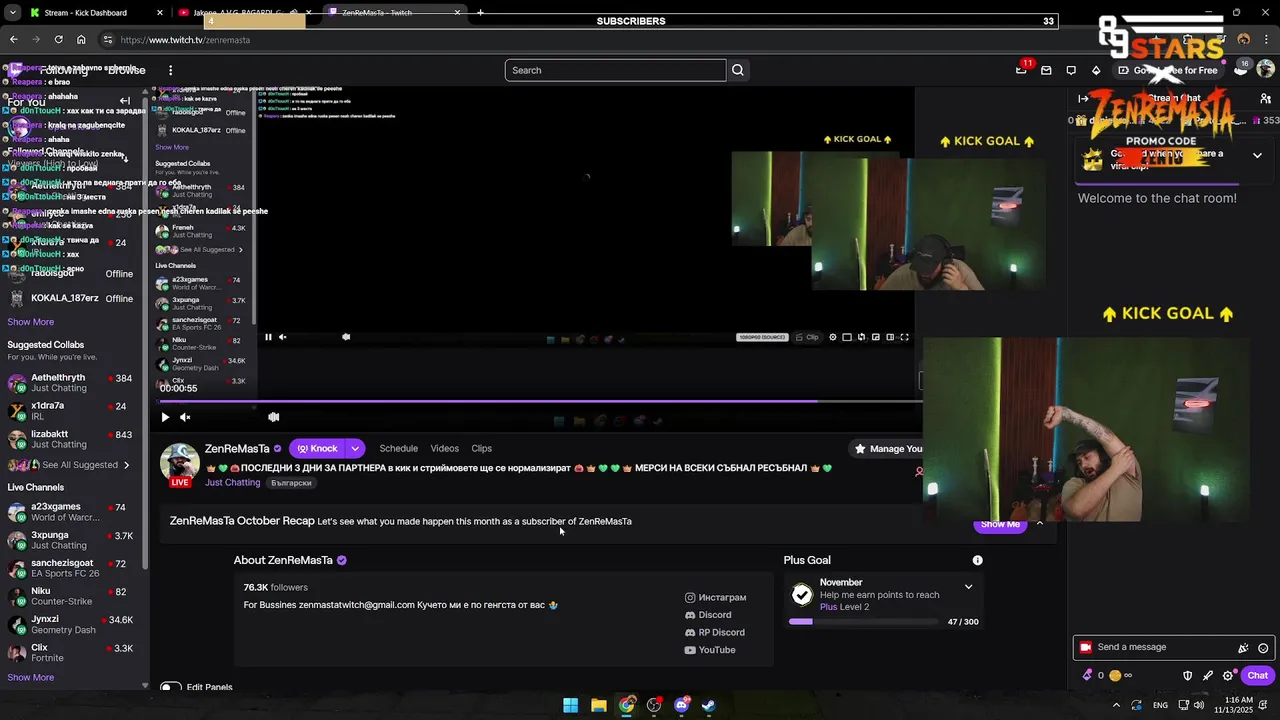Click the Browse navigation item
This screenshot has height=720, width=1280.
click(x=127, y=70)
